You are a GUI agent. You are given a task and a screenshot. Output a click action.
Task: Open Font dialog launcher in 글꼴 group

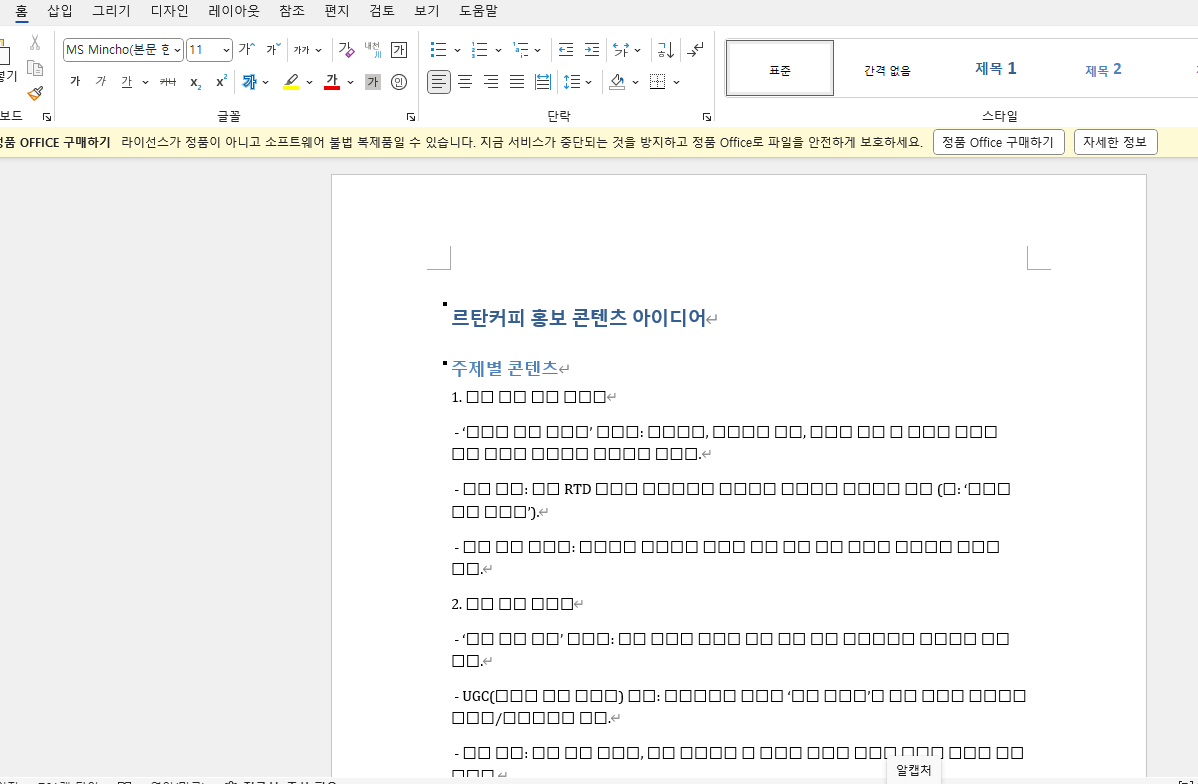411,117
